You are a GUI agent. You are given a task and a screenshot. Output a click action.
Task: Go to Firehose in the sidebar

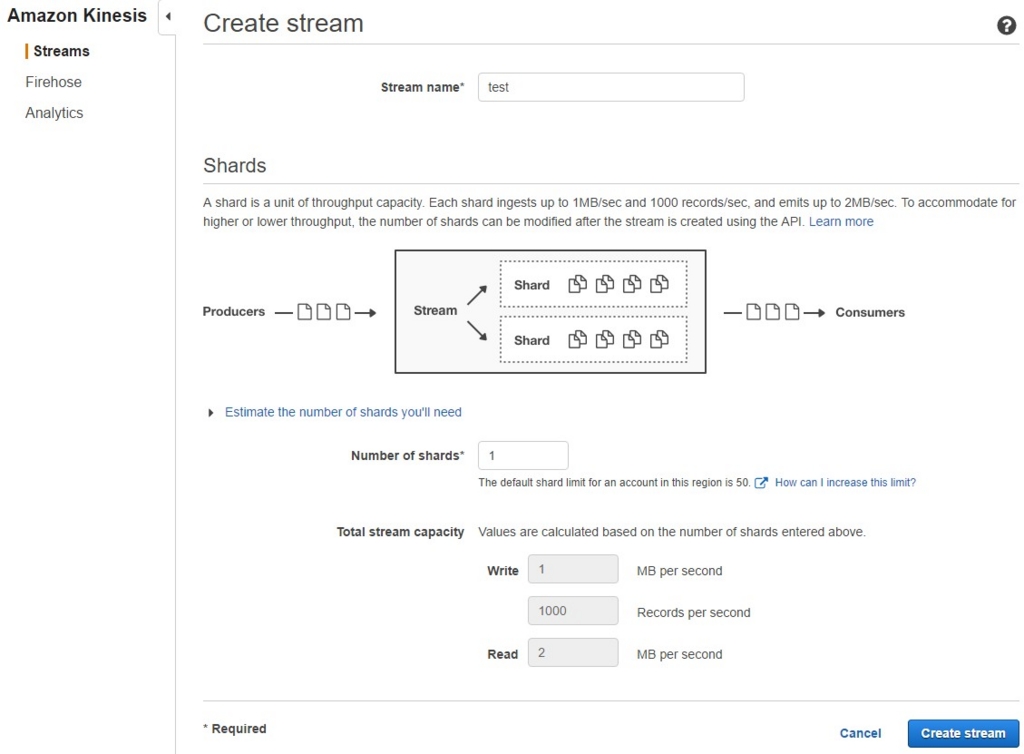(x=54, y=82)
